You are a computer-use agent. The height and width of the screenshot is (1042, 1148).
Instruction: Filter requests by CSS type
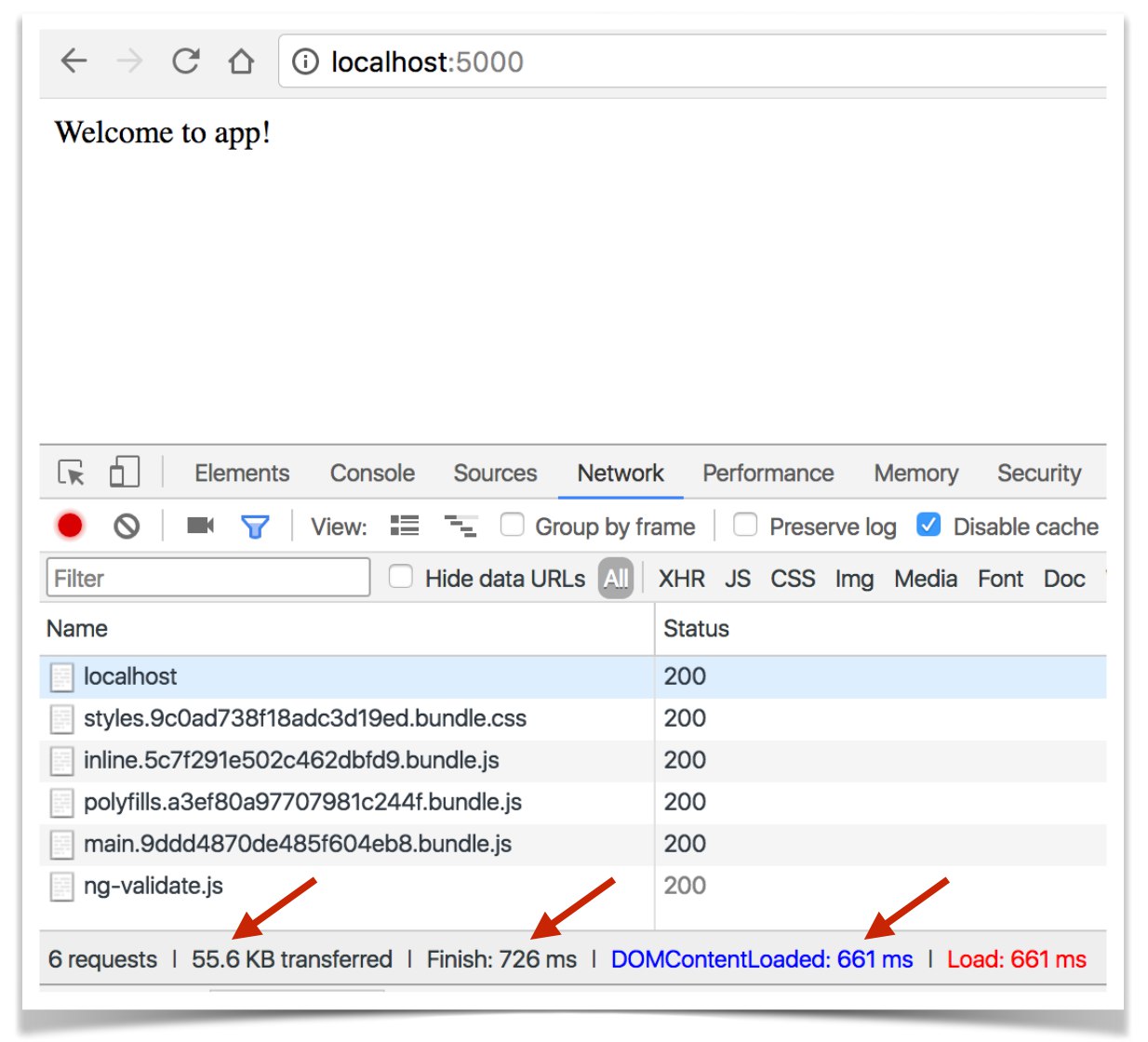[792, 579]
